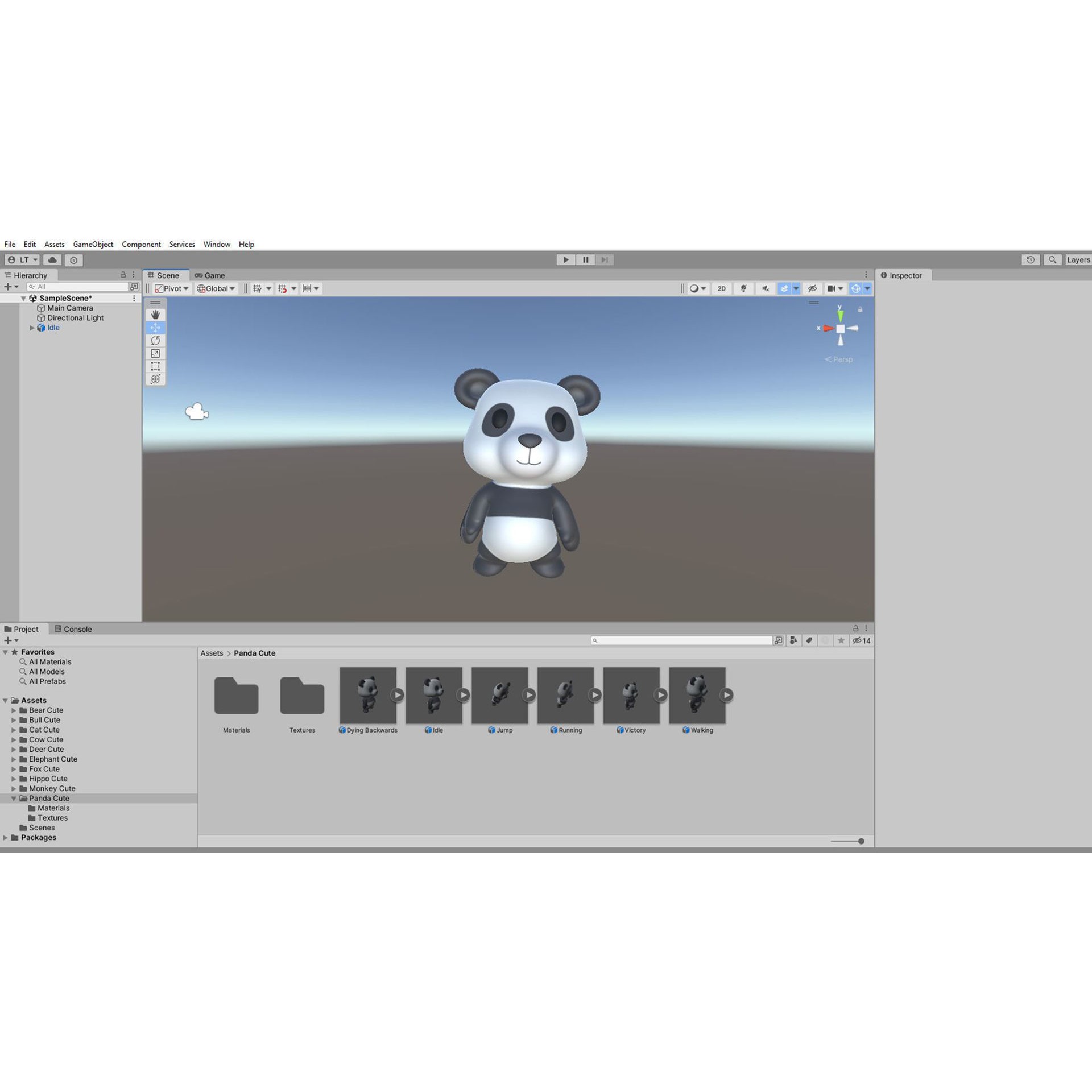Toggle scene audio mute
1092x1092 pixels.
(766, 288)
